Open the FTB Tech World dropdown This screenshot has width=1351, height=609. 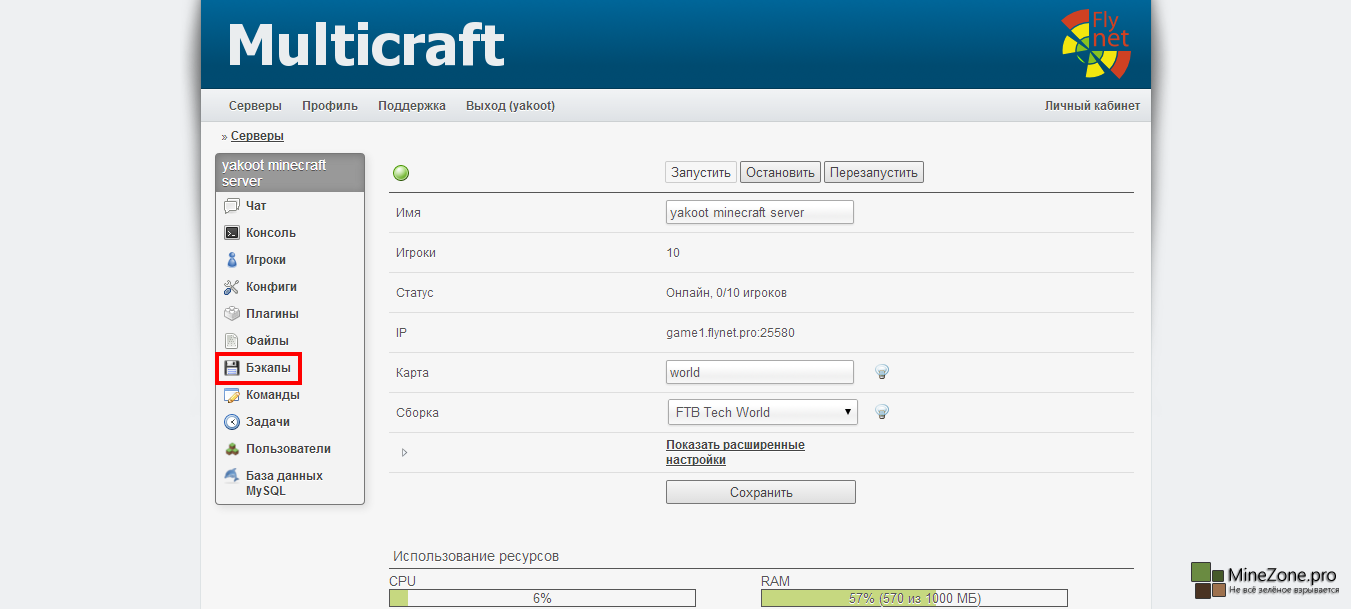(x=762, y=412)
